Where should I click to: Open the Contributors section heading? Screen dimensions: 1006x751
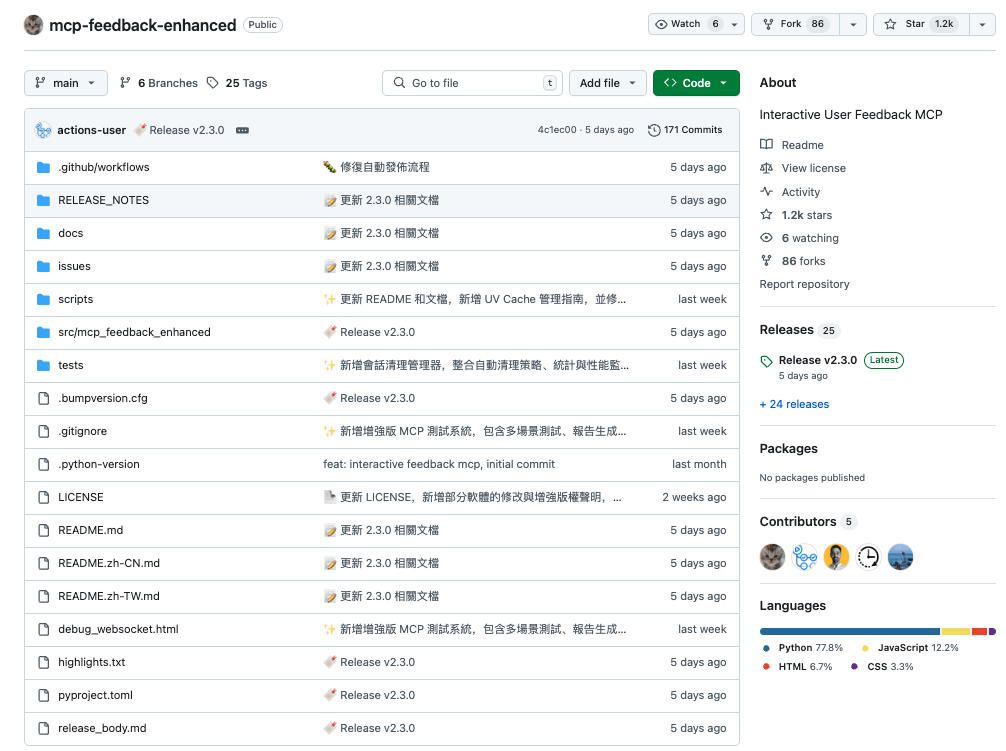click(798, 522)
